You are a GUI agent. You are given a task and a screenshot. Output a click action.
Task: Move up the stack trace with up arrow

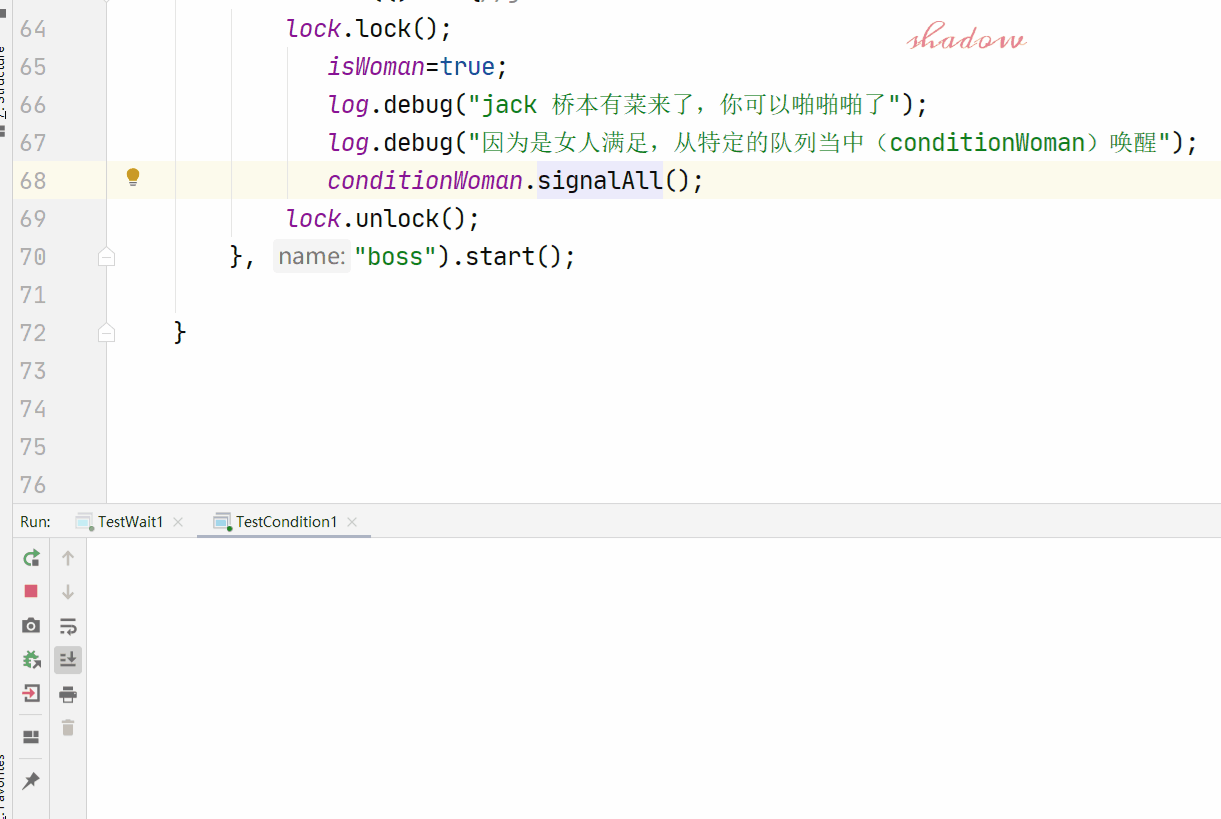pyautogui.click(x=68, y=557)
